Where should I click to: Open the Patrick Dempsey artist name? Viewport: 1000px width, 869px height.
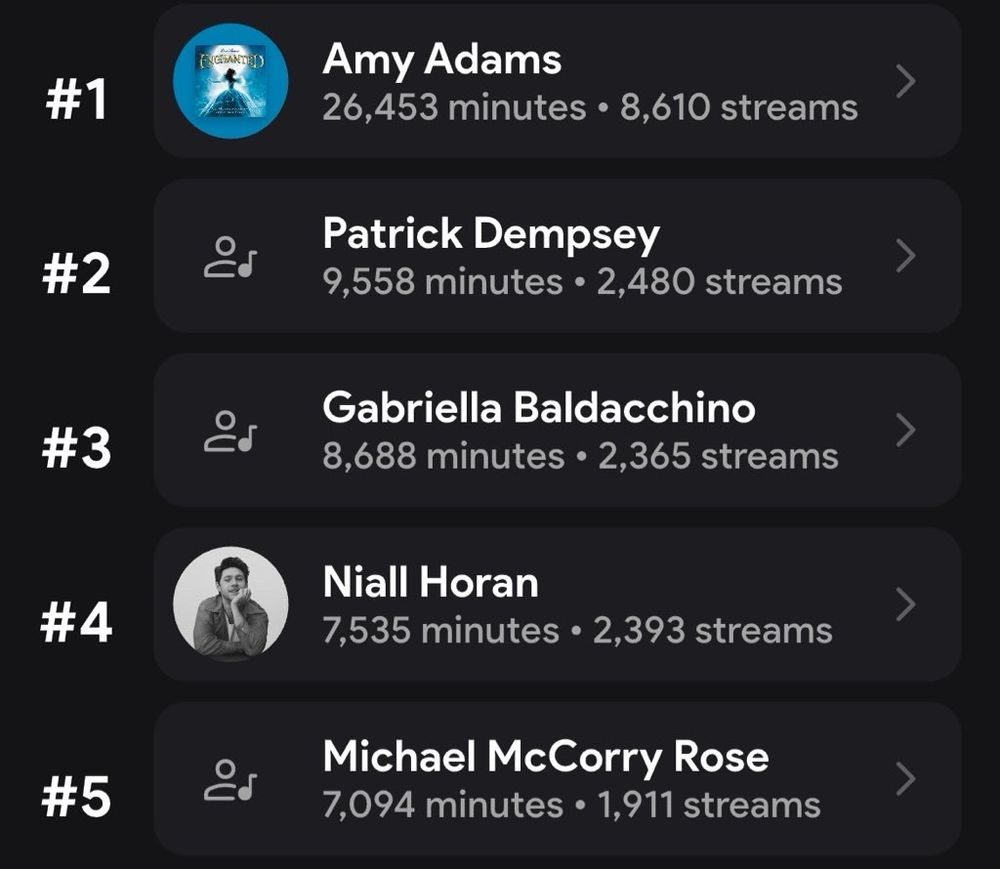pyautogui.click(x=491, y=235)
